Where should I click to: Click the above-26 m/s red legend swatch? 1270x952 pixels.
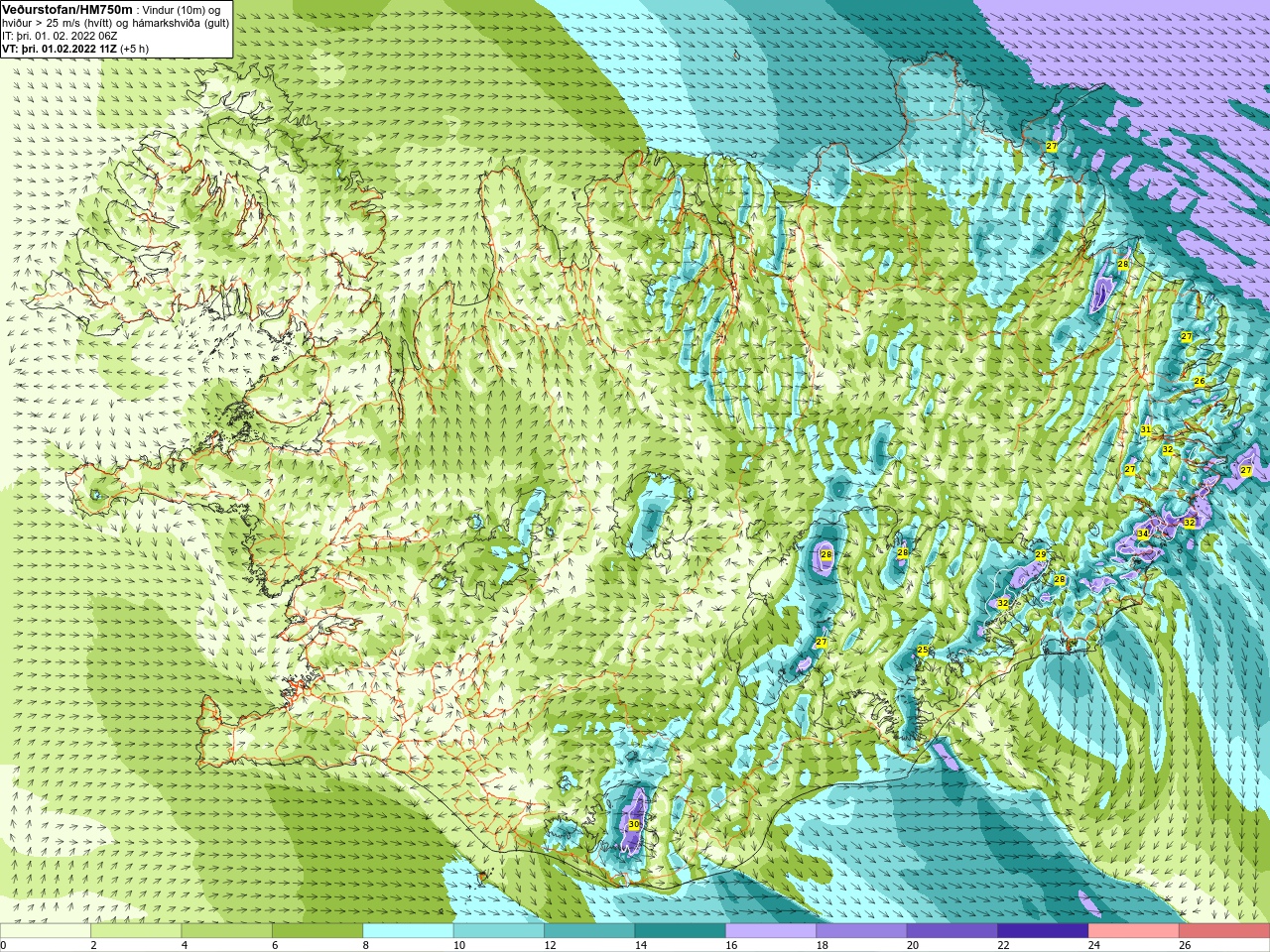1223,930
